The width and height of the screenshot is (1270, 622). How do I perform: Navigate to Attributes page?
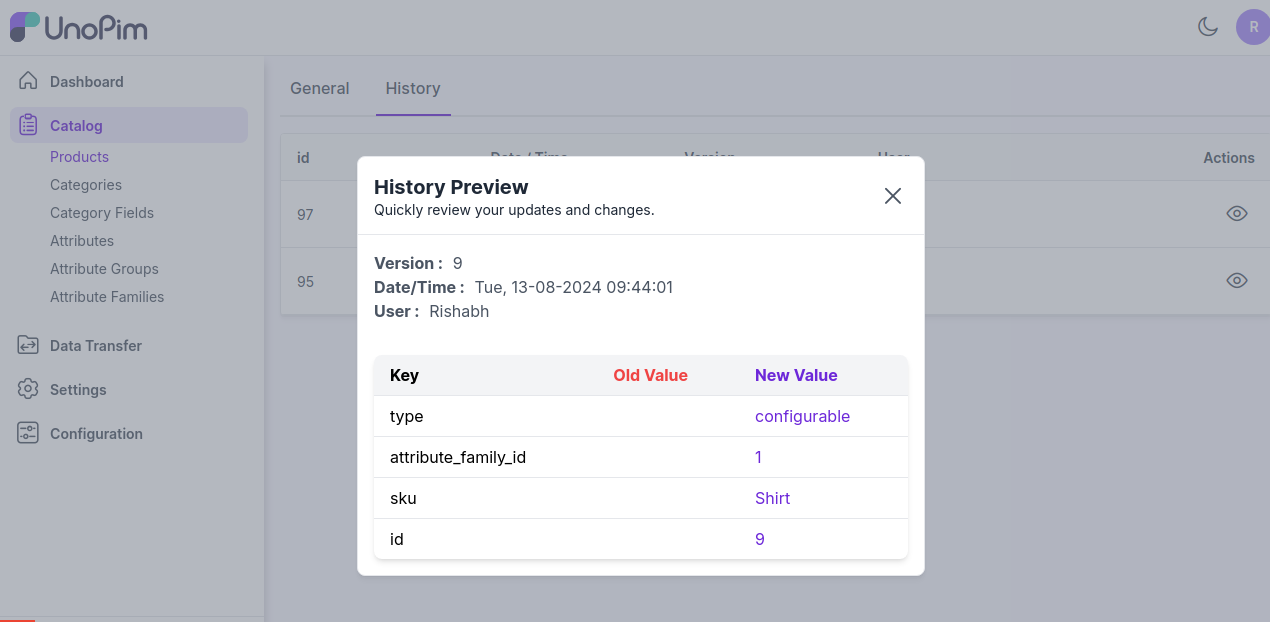point(82,241)
